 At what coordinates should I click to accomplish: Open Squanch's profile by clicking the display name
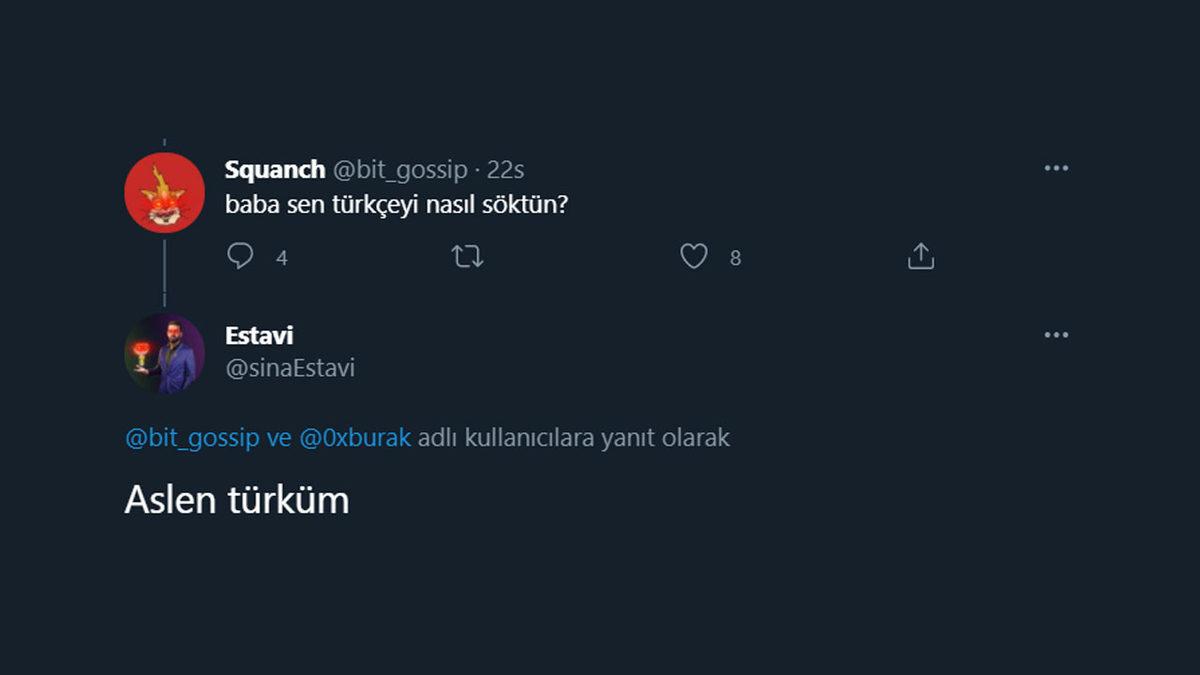pos(274,169)
